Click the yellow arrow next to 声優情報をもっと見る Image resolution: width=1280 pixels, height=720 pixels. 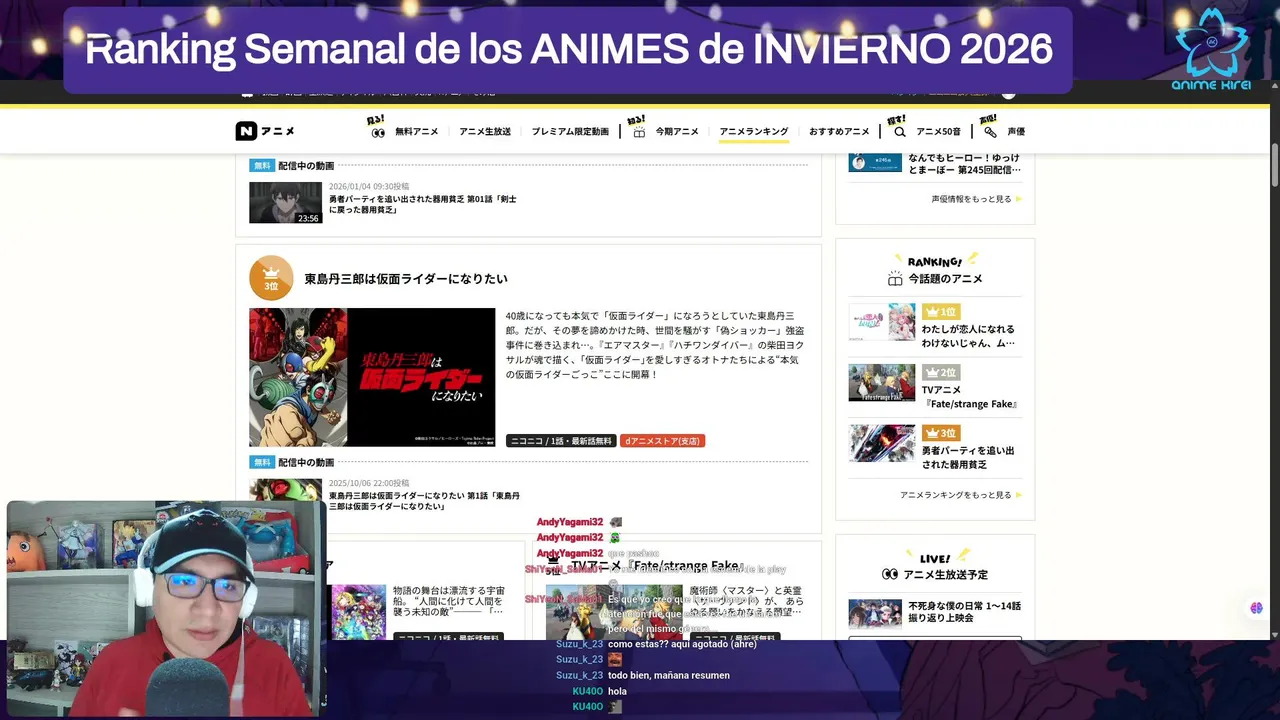[1019, 199]
